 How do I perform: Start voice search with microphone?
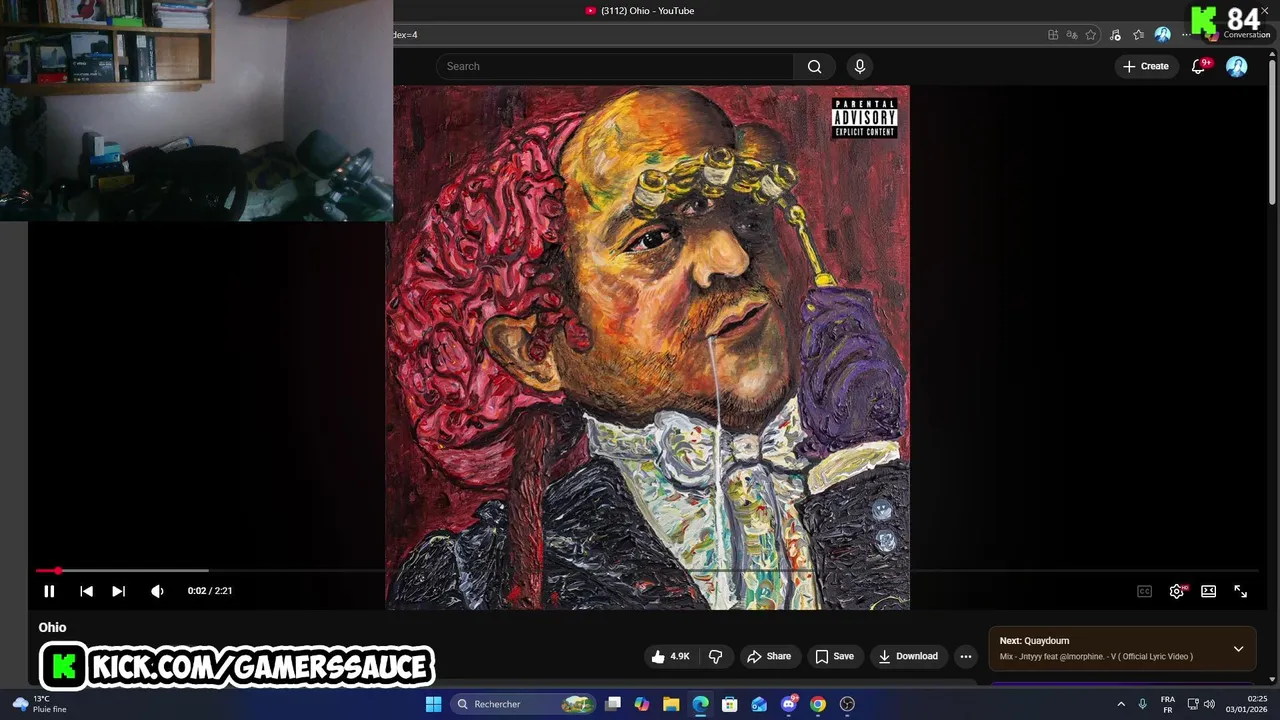(x=859, y=66)
